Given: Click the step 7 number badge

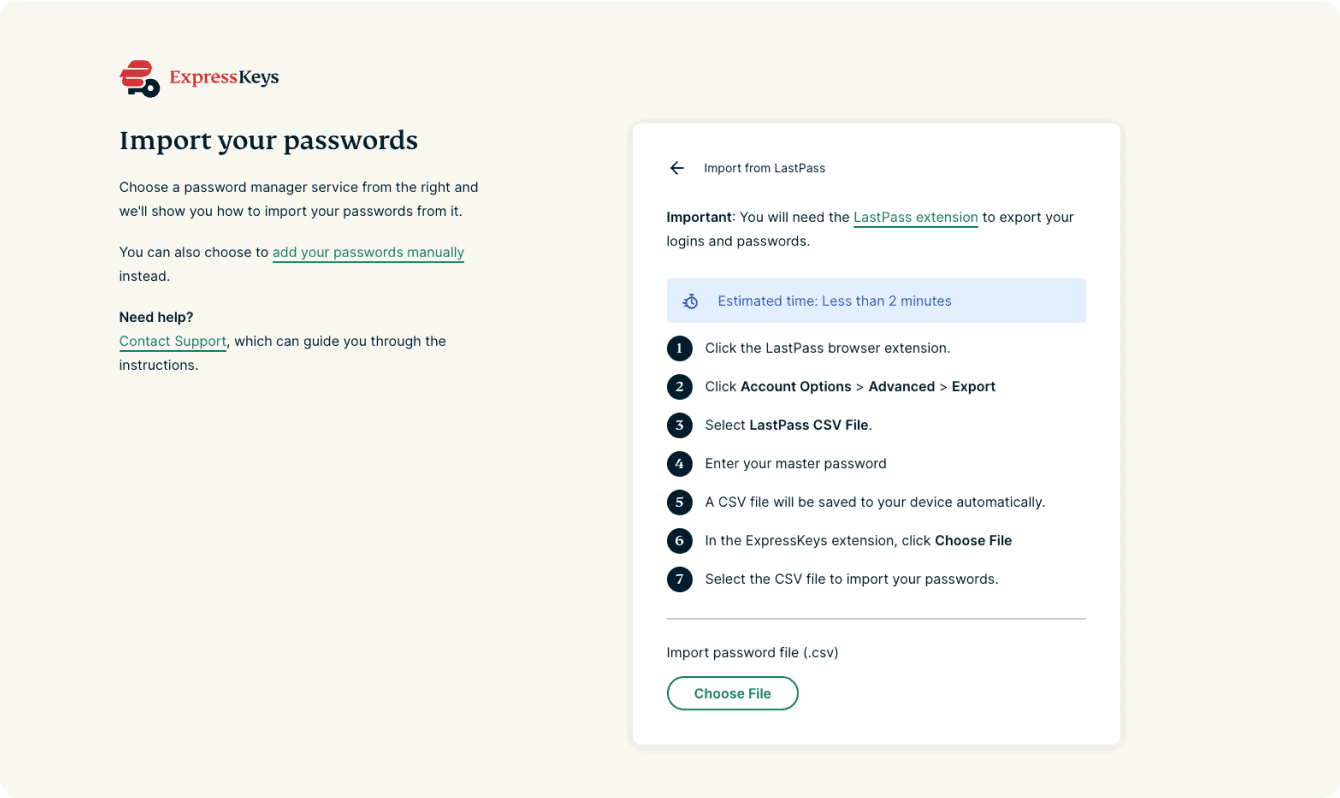Looking at the screenshot, I should pos(680,579).
